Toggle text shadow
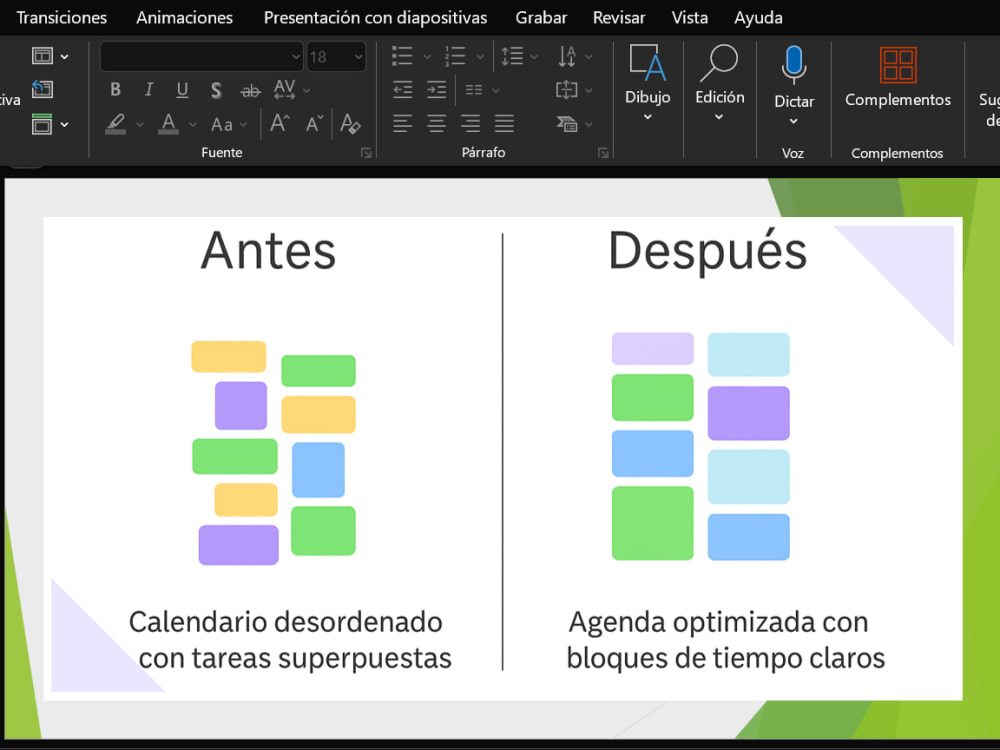This screenshot has width=1000, height=750. coord(216,90)
